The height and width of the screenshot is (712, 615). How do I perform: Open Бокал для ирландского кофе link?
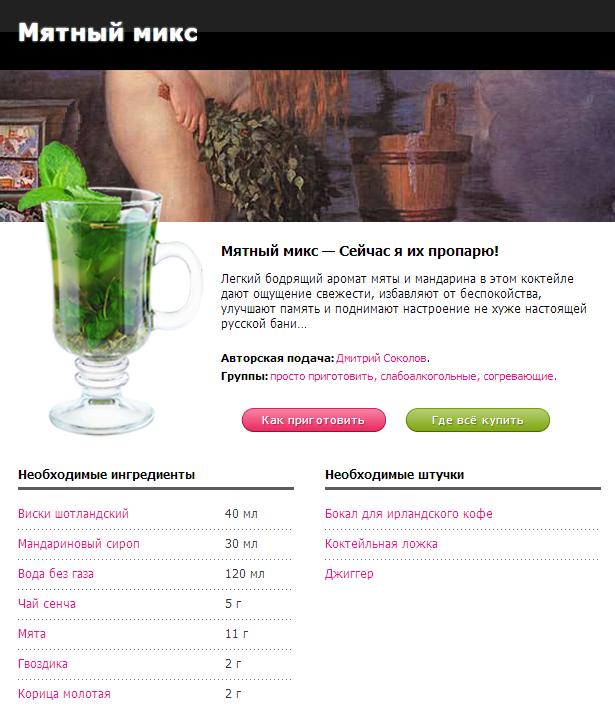click(409, 514)
